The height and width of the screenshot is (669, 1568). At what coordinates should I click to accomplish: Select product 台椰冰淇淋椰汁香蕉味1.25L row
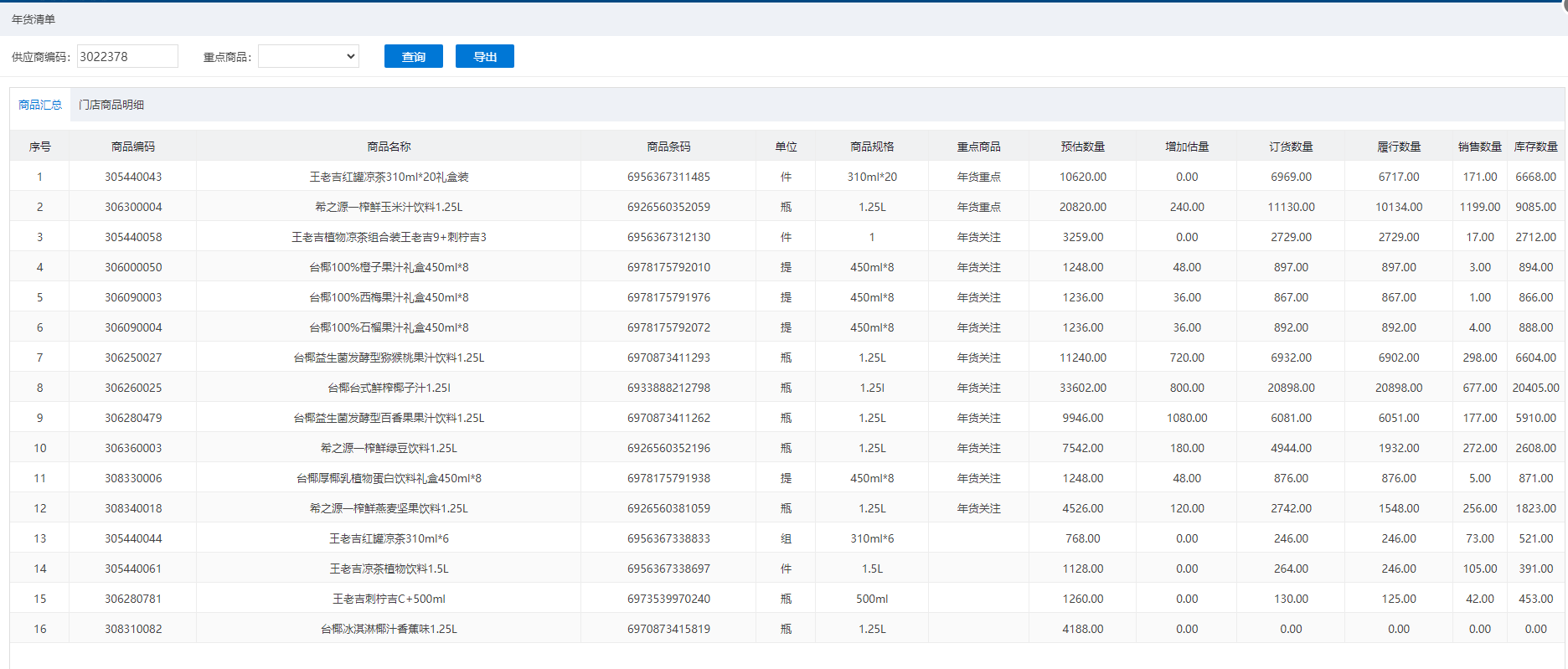389,629
